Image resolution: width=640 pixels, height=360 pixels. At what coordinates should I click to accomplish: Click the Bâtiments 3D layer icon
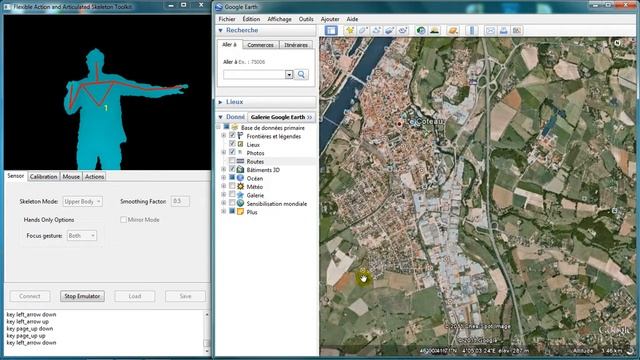(240, 169)
